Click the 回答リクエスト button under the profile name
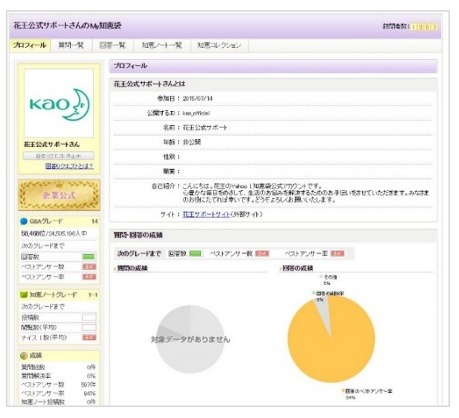The image size is (459, 418). pyautogui.click(x=59, y=156)
